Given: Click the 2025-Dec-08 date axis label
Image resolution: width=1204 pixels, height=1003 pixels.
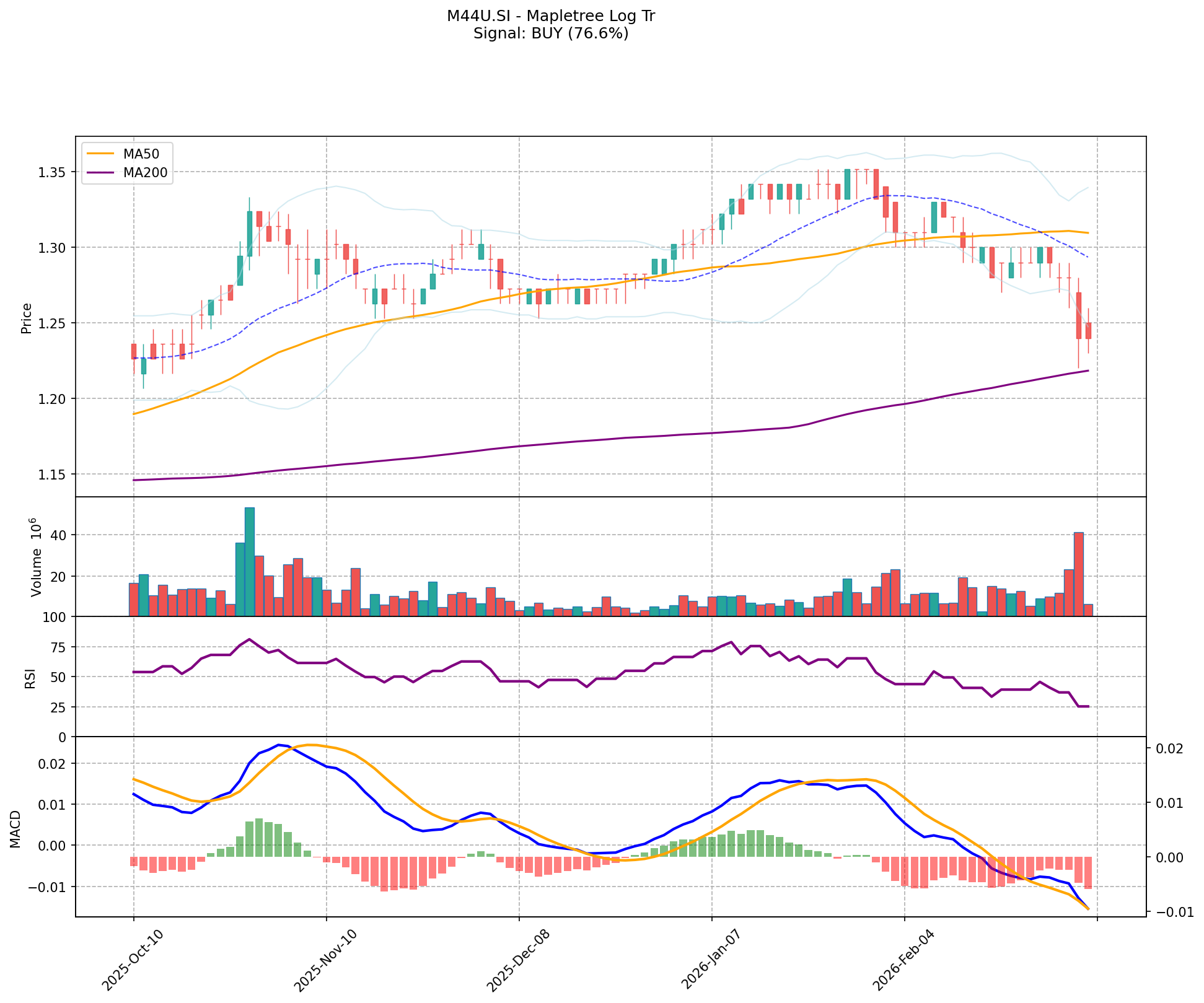Looking at the screenshot, I should pos(519,959).
